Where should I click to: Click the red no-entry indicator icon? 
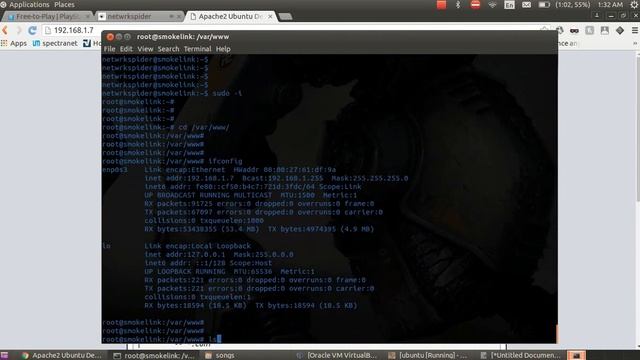(475, 5)
